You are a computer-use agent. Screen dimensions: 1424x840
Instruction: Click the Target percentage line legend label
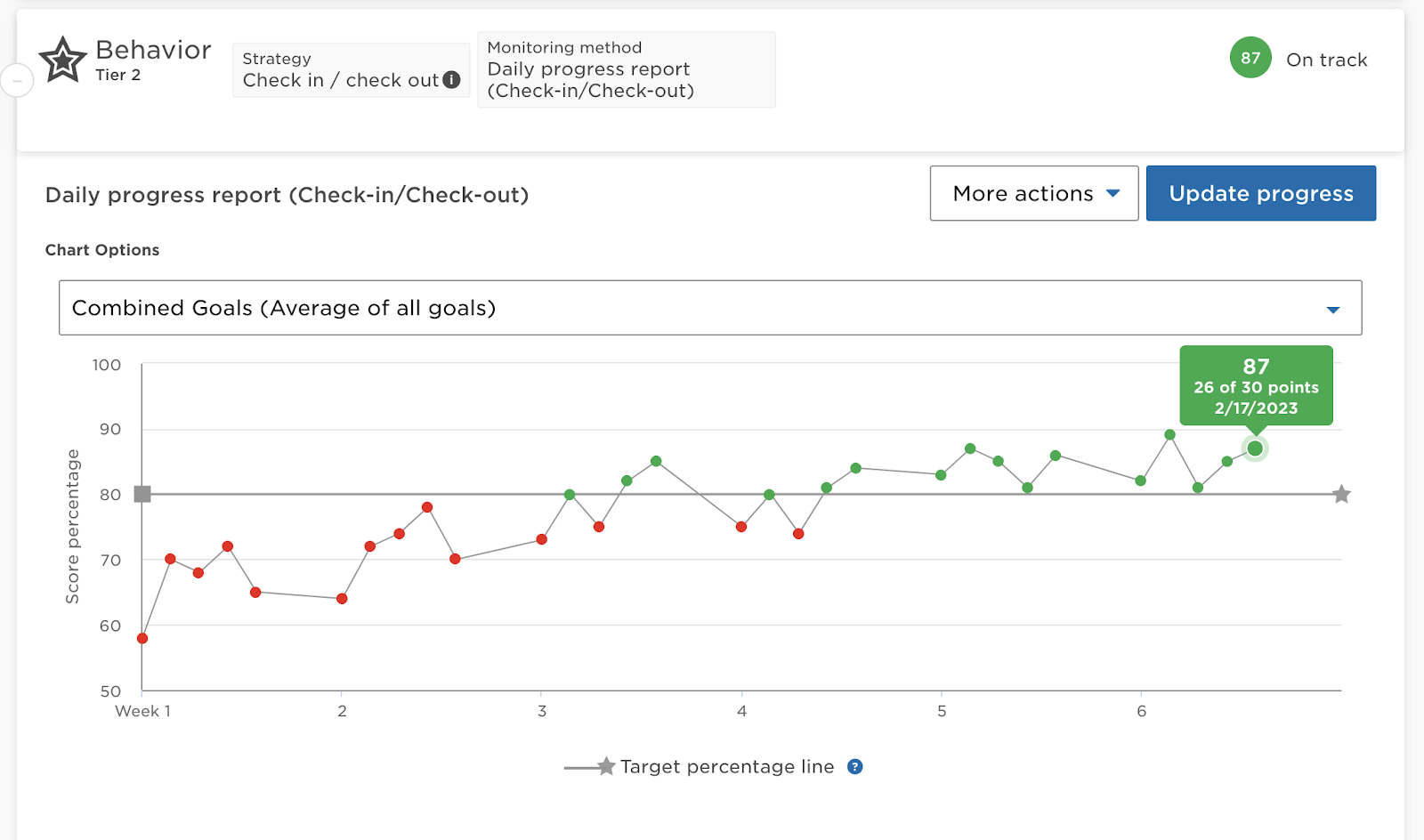click(727, 767)
